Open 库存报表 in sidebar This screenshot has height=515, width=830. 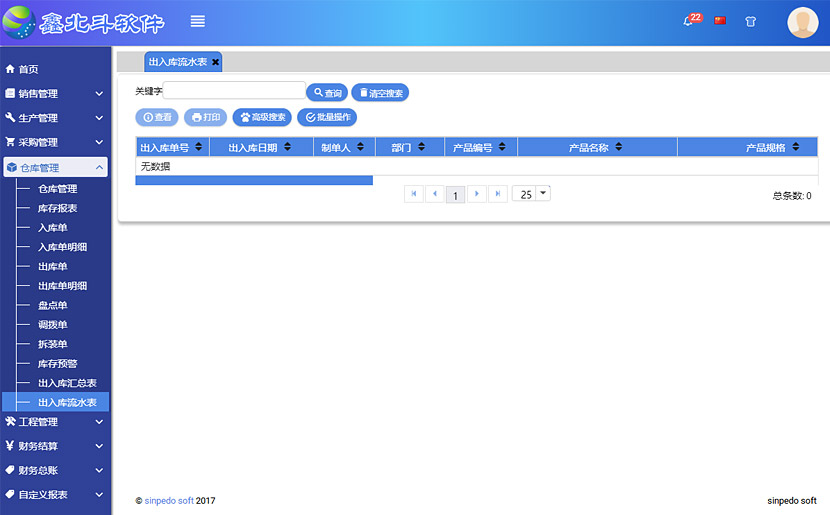pyautogui.click(x=57, y=208)
